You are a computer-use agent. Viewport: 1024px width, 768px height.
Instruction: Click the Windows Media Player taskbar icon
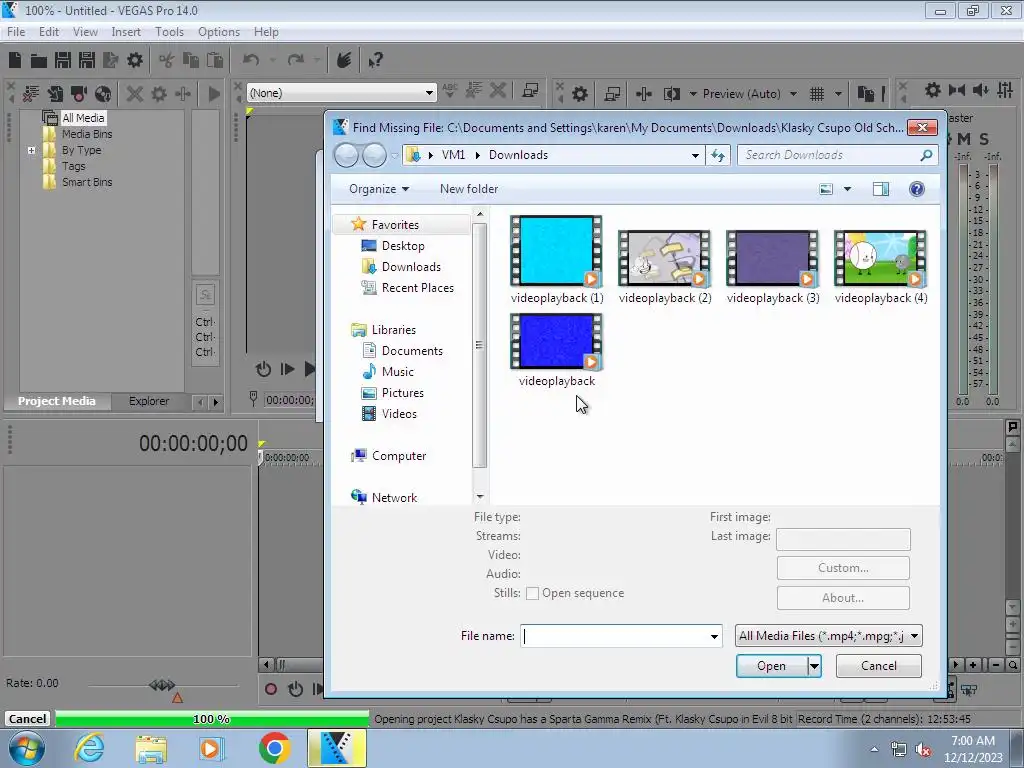tap(211, 748)
